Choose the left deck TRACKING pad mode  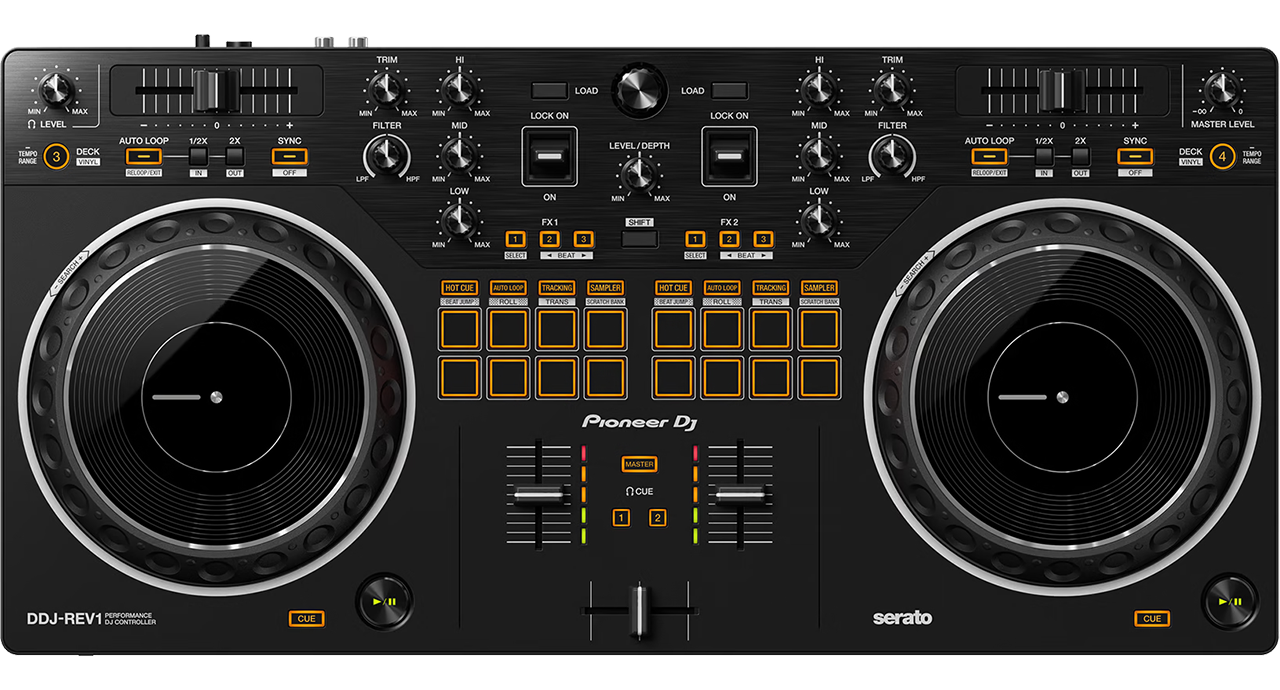pos(557,288)
